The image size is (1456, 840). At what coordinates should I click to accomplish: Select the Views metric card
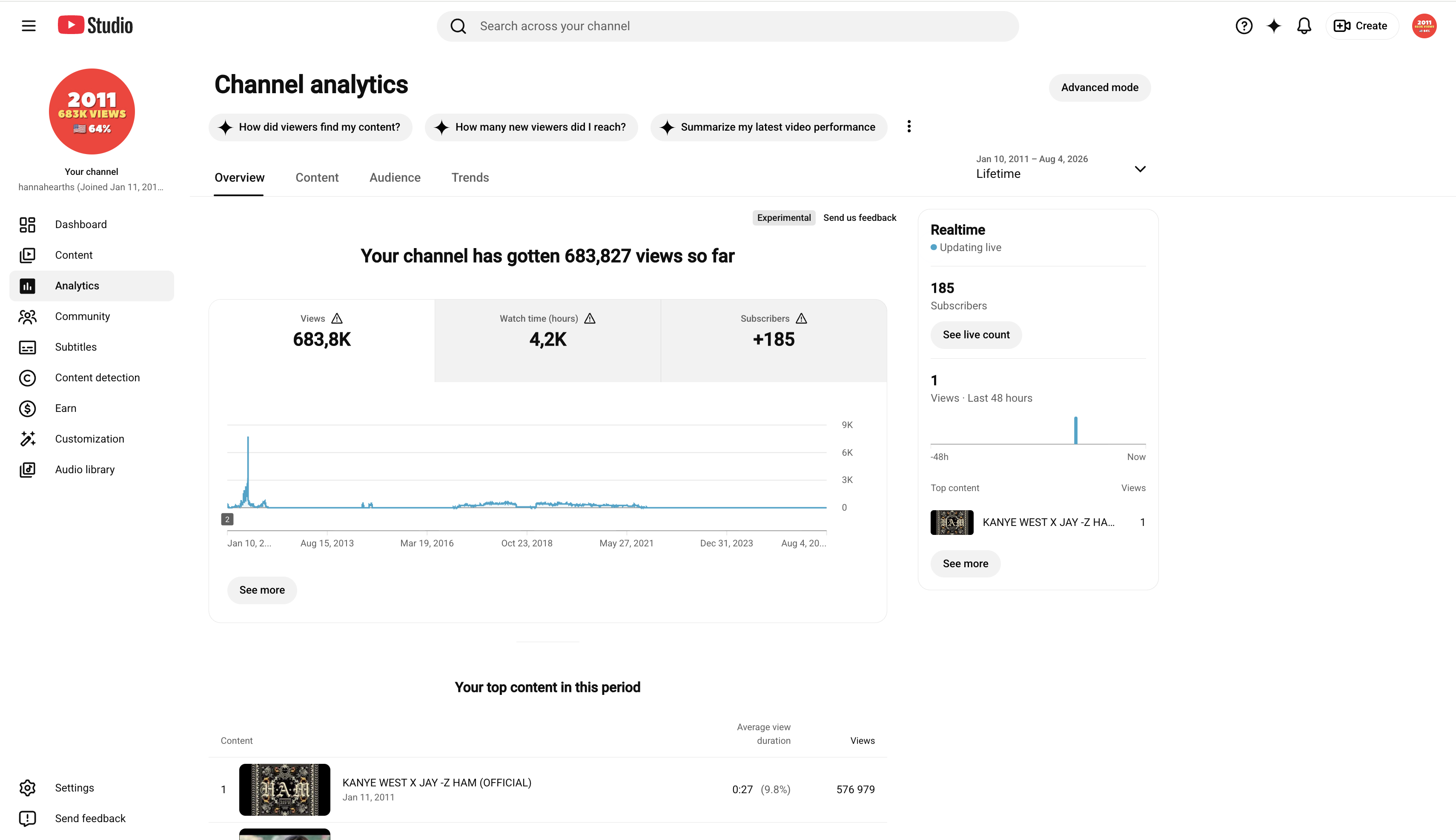click(321, 340)
